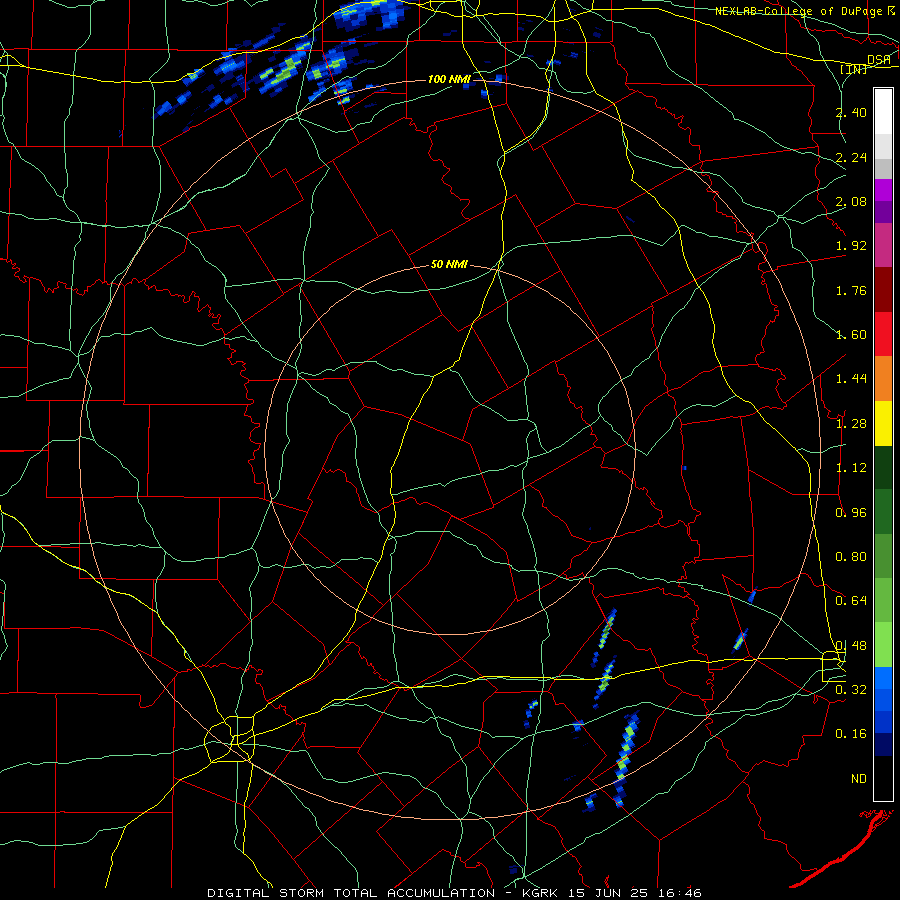
Task: Click the 16:46 timestamp
Action: pos(682,893)
